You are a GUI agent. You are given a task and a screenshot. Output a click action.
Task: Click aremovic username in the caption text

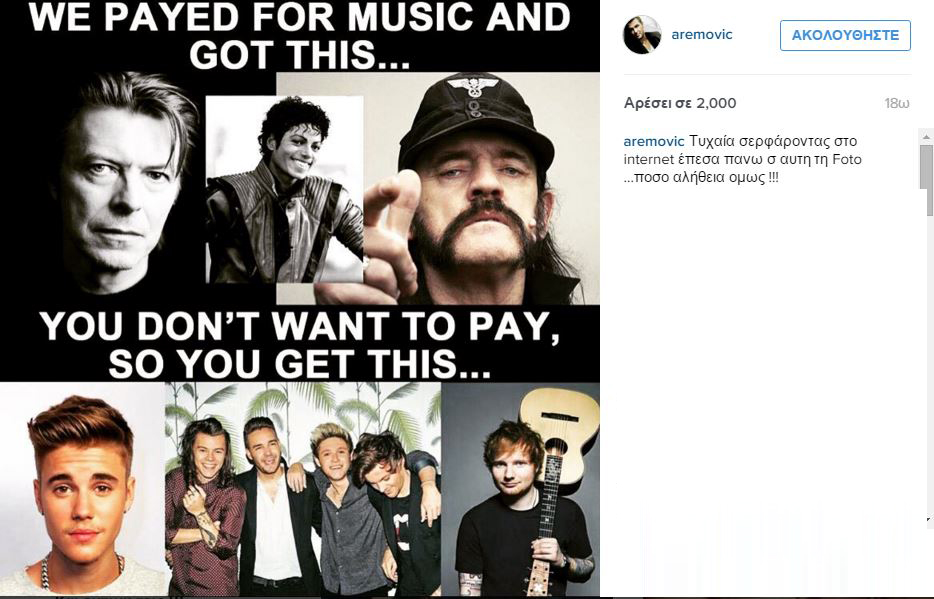tap(653, 142)
